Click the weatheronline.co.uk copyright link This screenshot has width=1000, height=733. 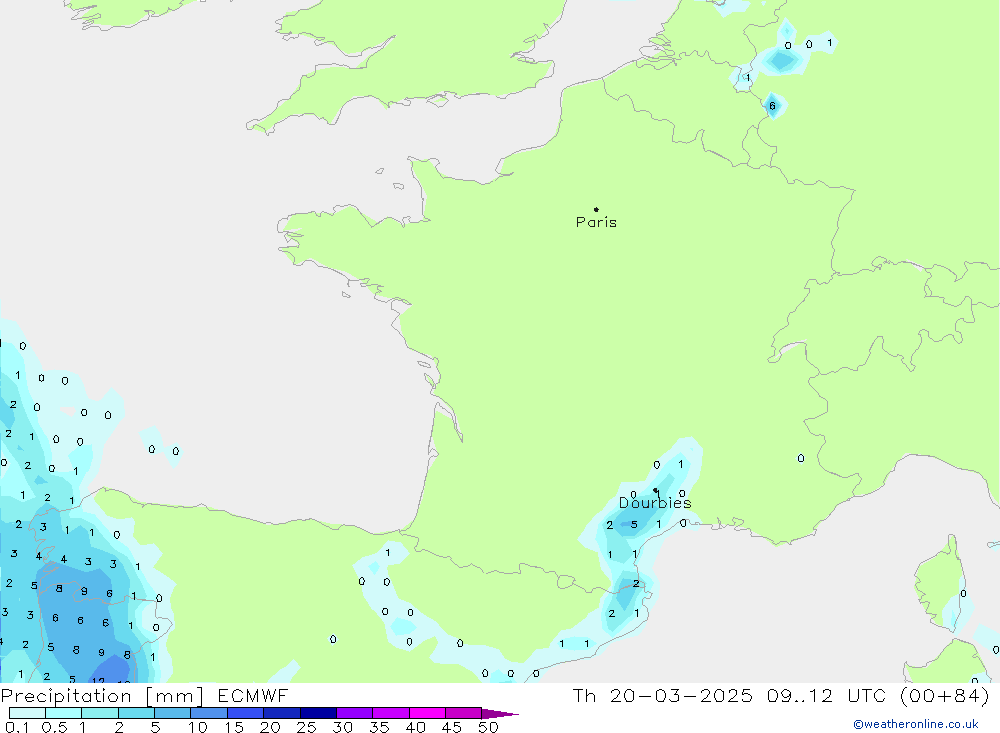click(x=916, y=724)
